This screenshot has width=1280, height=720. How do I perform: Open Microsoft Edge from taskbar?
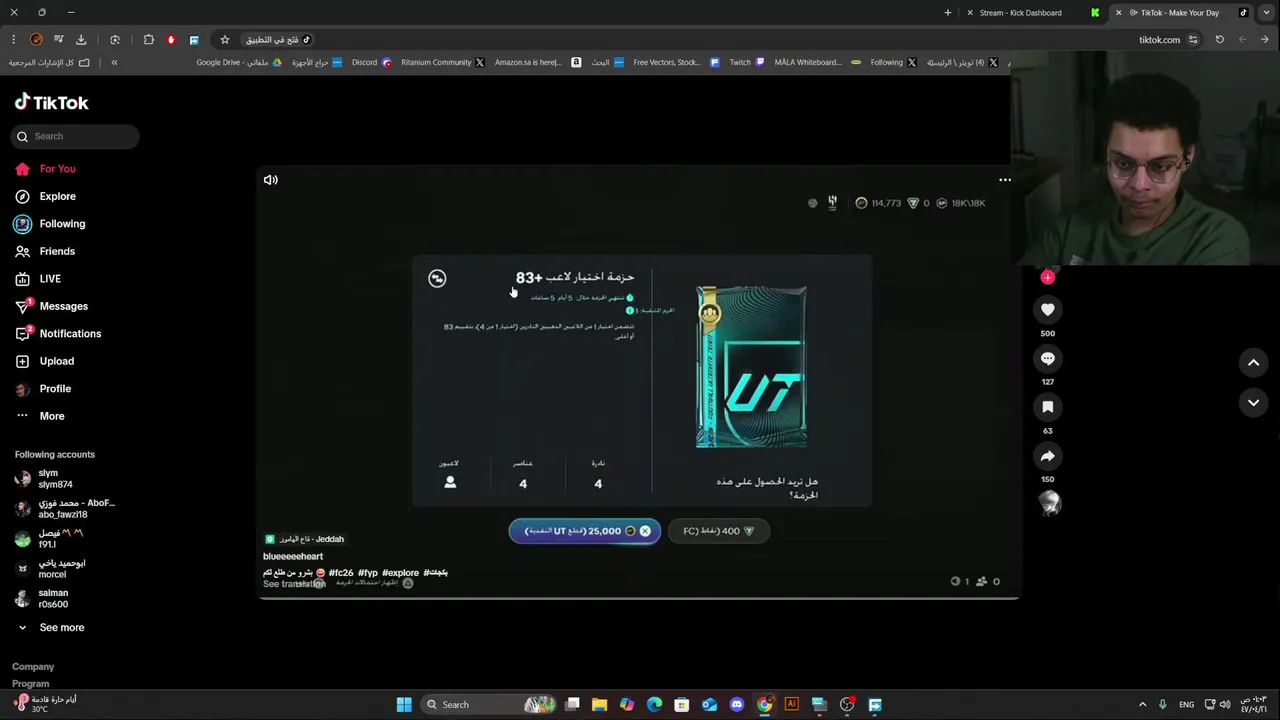[654, 705]
